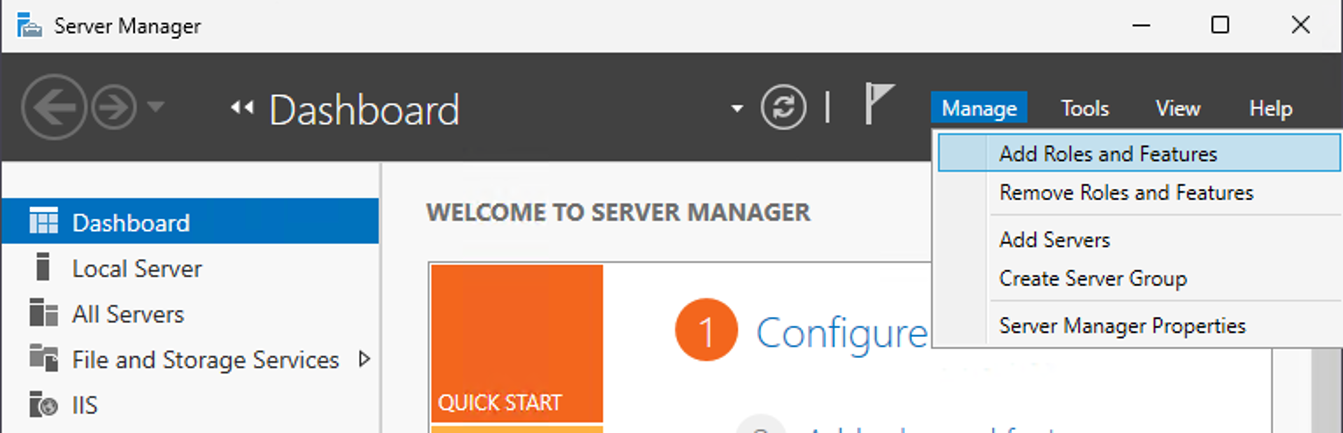Click the All Servers icon
This screenshot has height=433, width=1343.
pos(44,313)
